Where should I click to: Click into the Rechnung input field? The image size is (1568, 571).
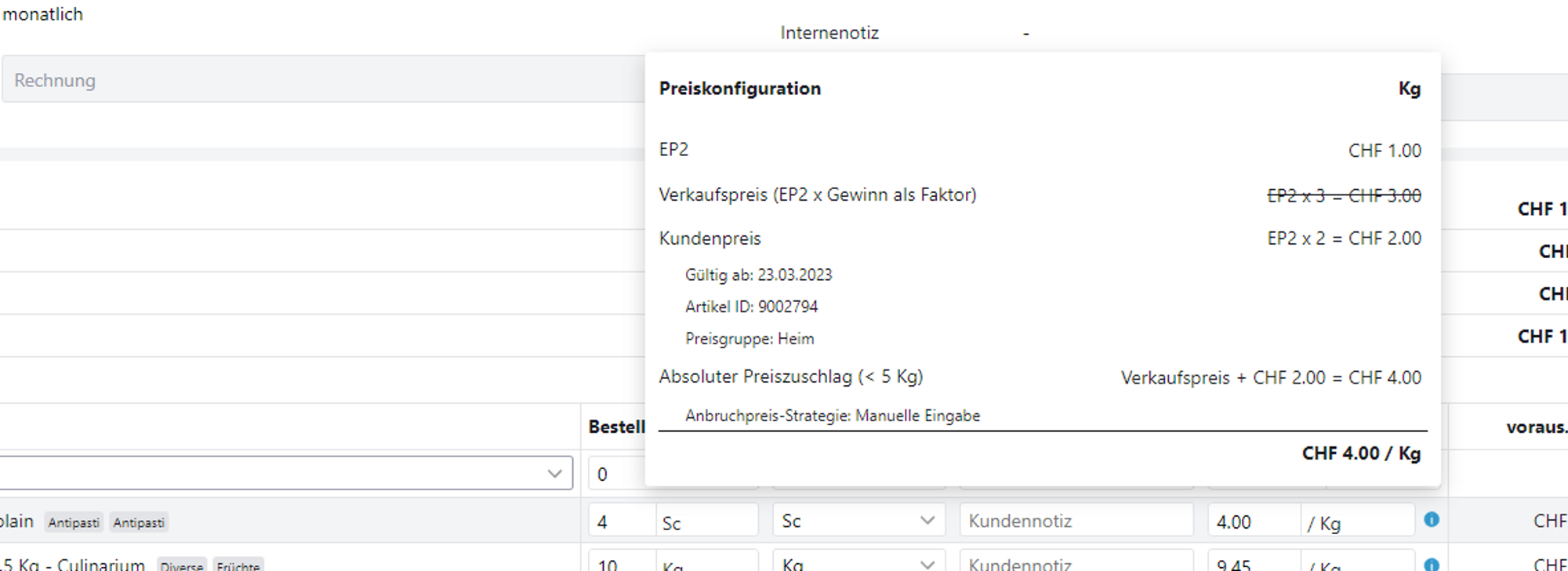321,80
